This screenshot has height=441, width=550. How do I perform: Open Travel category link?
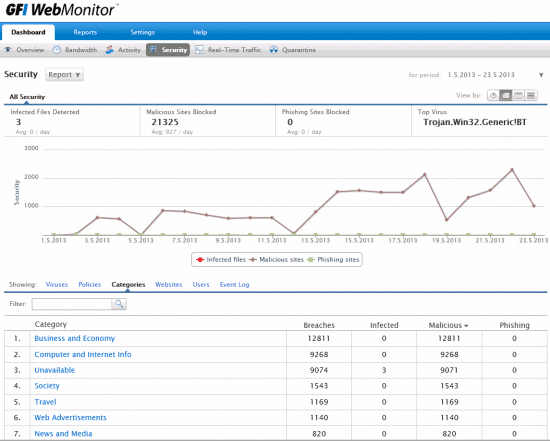(x=45, y=402)
